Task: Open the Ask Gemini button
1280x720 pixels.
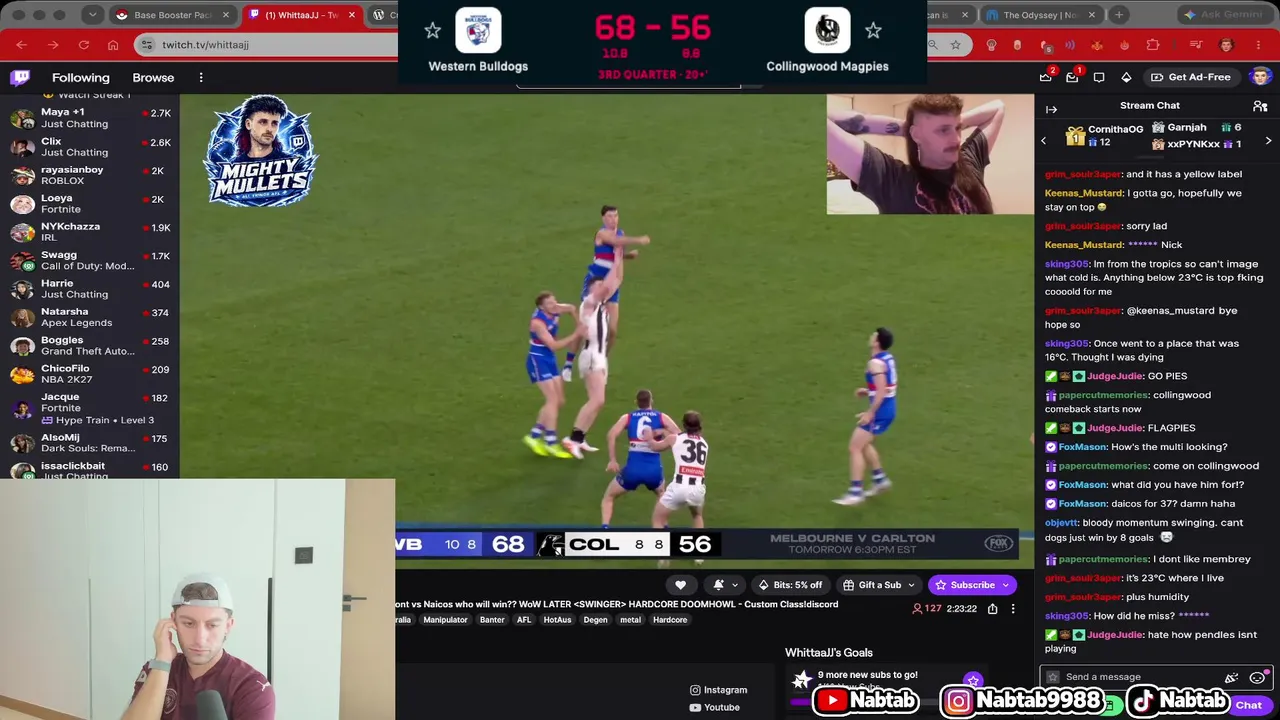Action: click(1227, 15)
